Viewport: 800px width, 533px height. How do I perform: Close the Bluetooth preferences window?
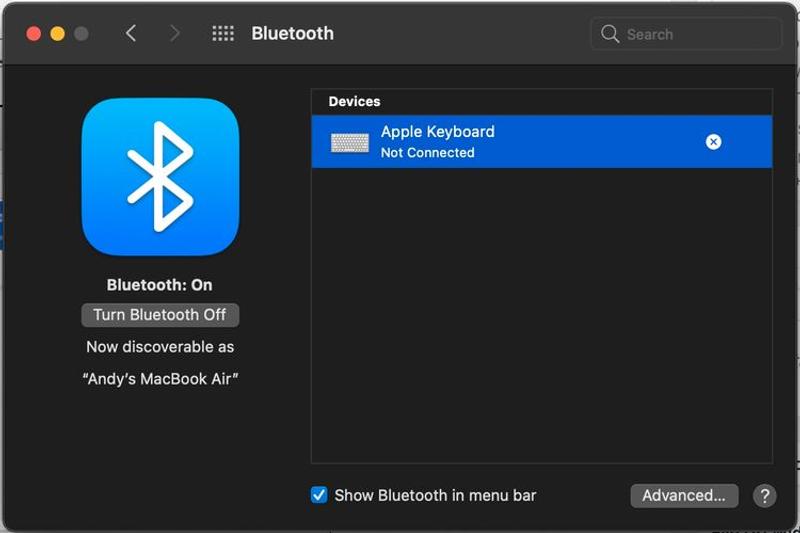(33, 34)
